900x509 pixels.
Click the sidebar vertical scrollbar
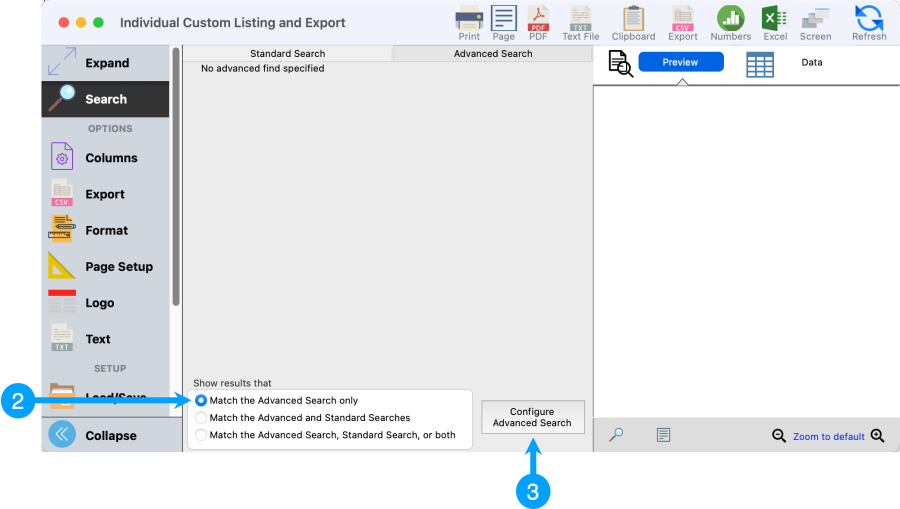176,180
